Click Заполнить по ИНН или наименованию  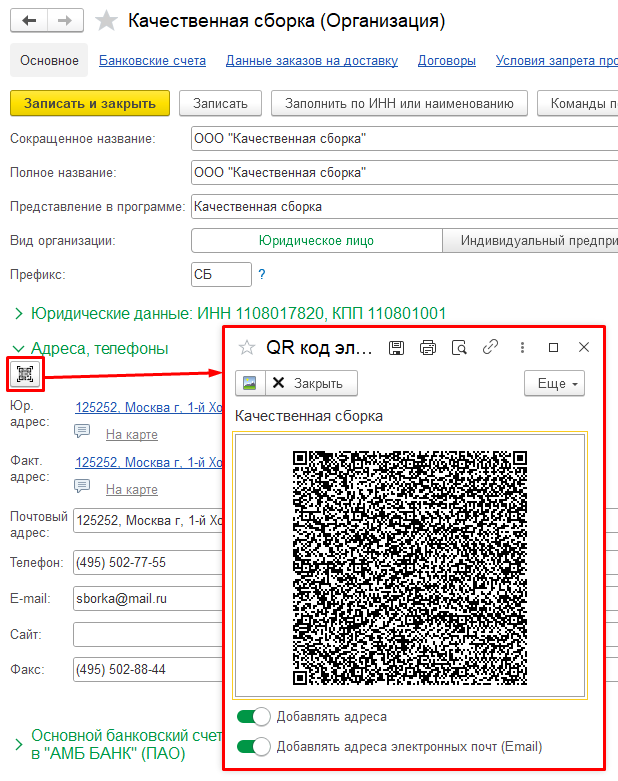[399, 103]
